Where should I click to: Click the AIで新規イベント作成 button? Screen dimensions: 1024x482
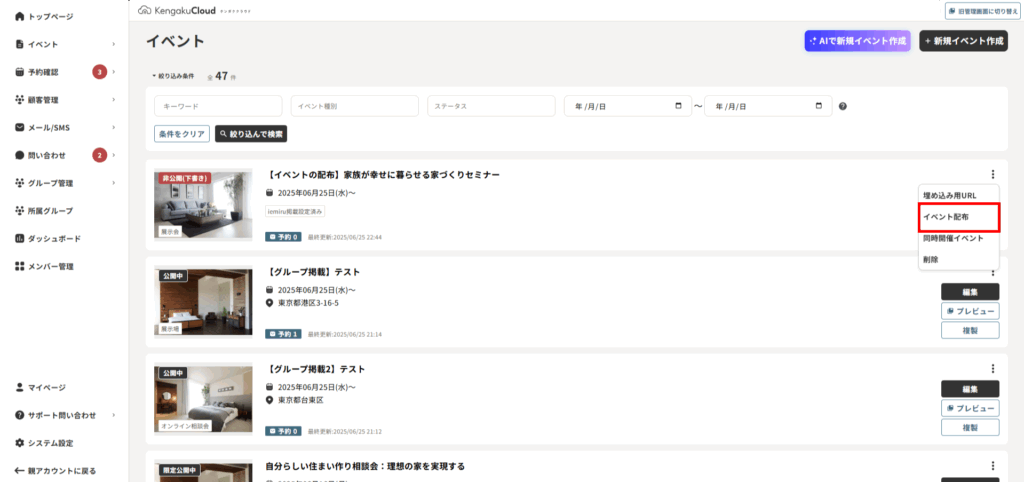(858, 41)
